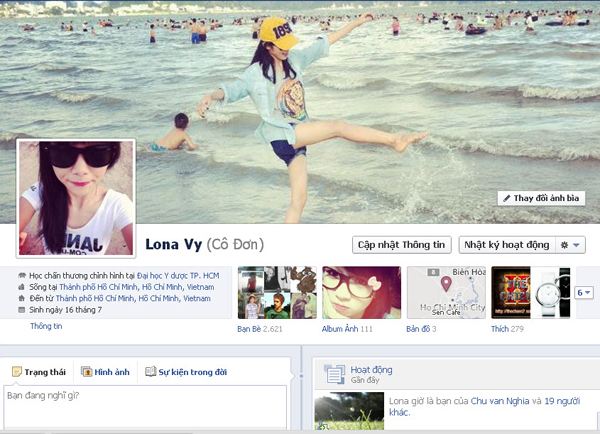600x434 pixels.
Task: Open the Ho Chi Minh City map thumbnail
Action: 446,293
